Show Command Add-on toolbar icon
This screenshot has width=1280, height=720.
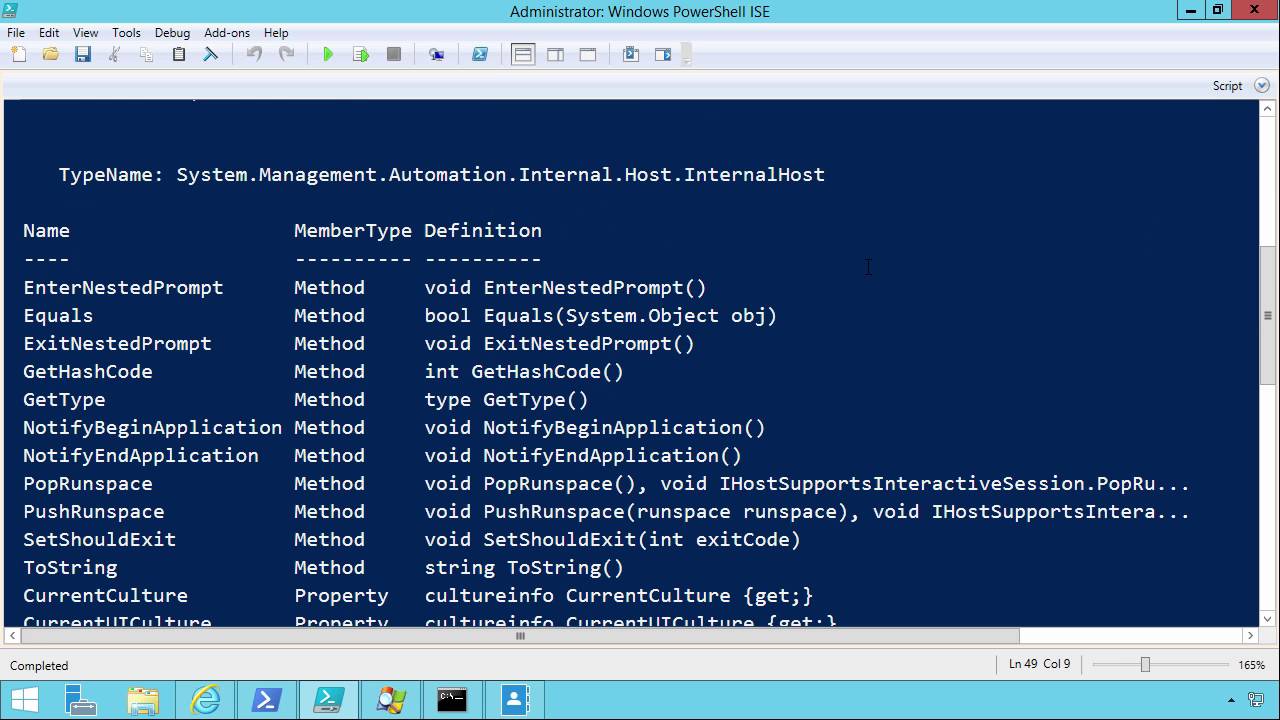pyautogui.click(x=663, y=55)
